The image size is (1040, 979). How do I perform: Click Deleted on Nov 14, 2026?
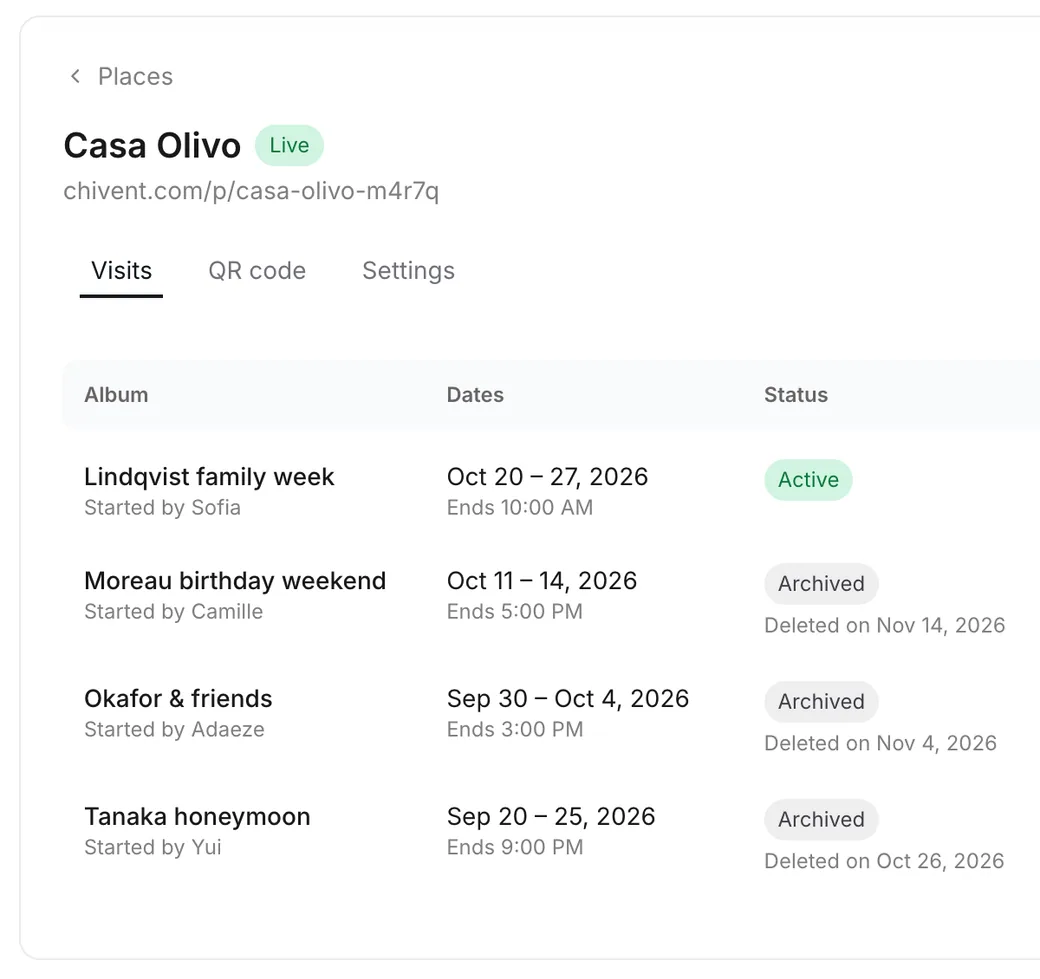[885, 625]
